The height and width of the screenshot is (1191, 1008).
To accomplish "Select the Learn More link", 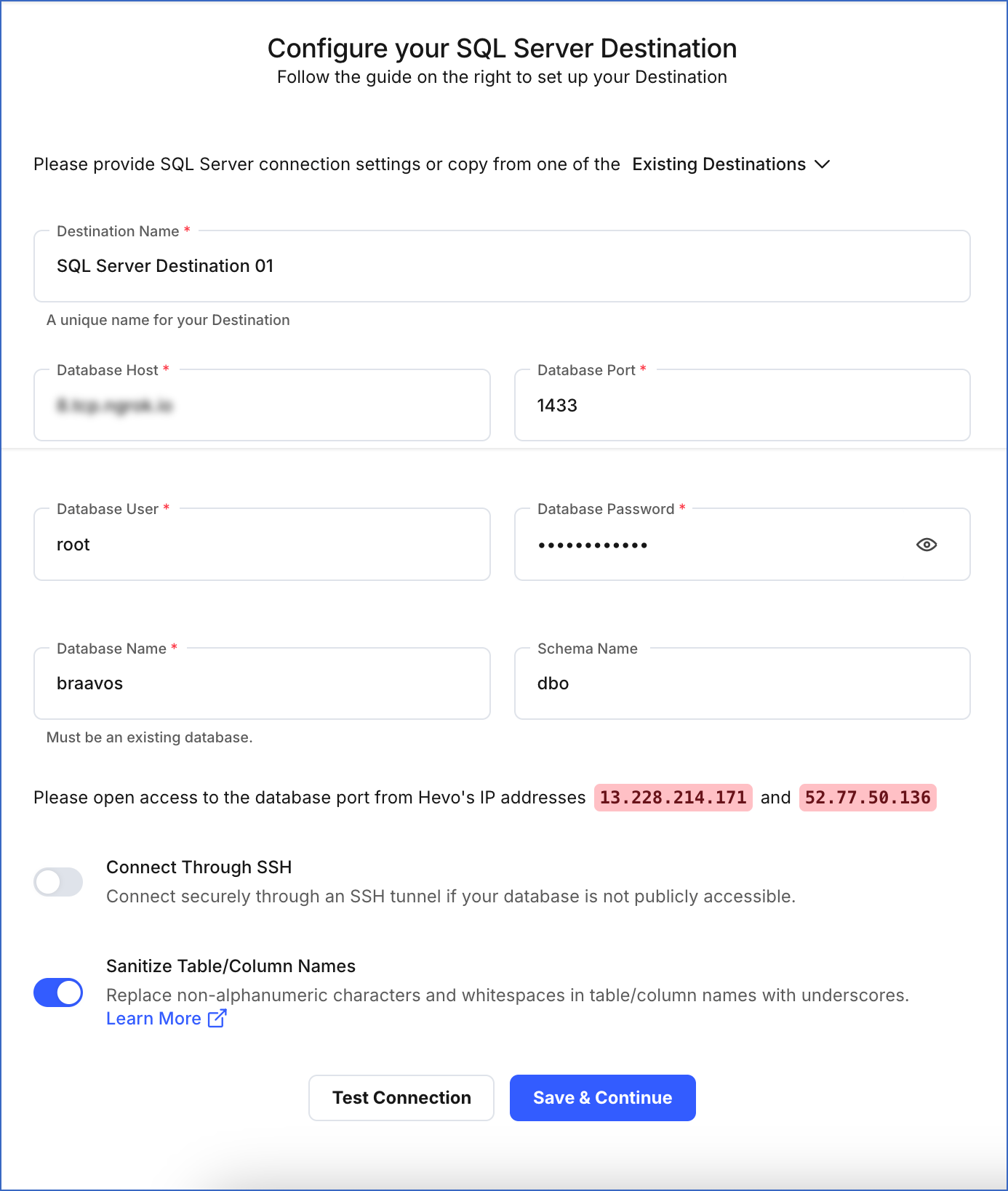I will [x=154, y=1019].
